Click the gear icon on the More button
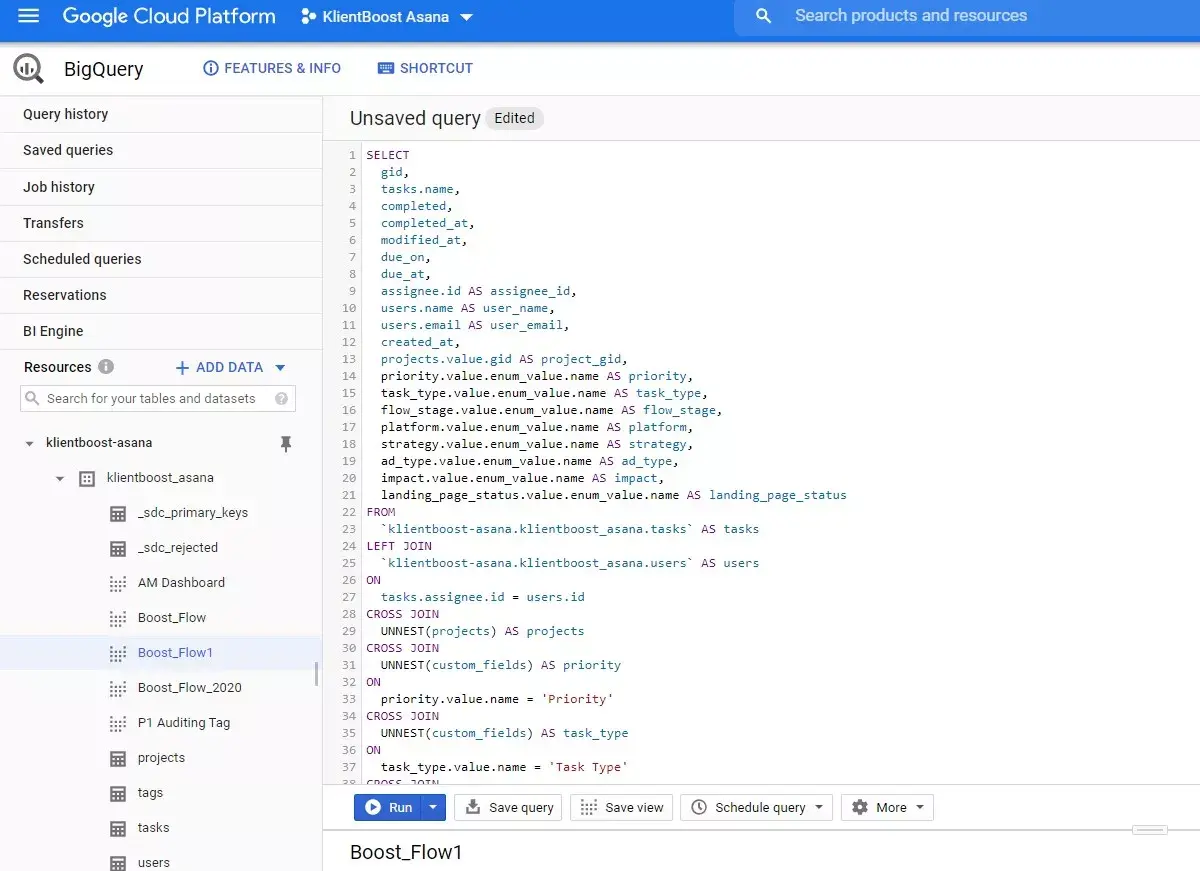 click(x=859, y=807)
